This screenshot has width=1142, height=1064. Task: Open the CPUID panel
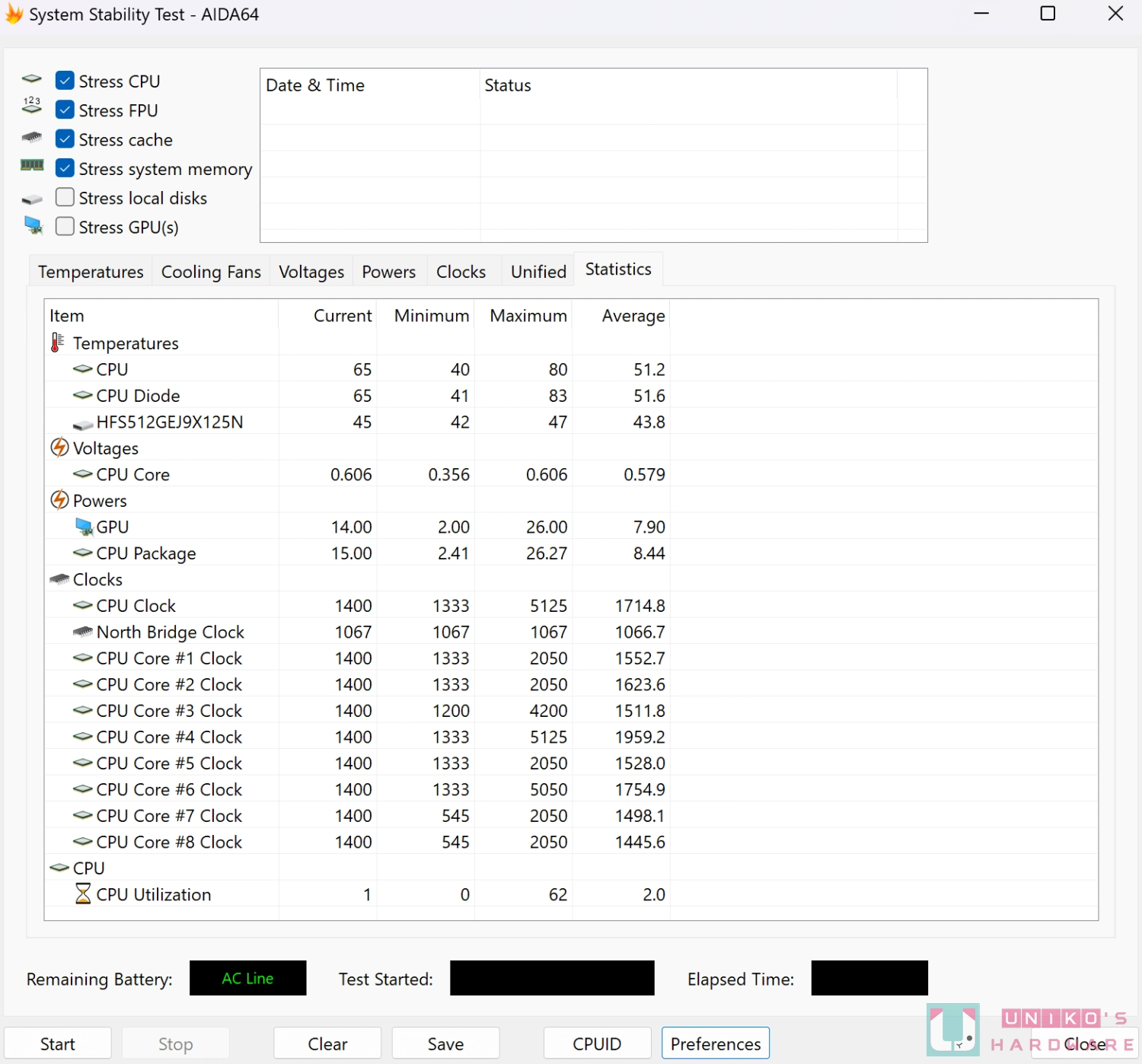coord(597,1043)
